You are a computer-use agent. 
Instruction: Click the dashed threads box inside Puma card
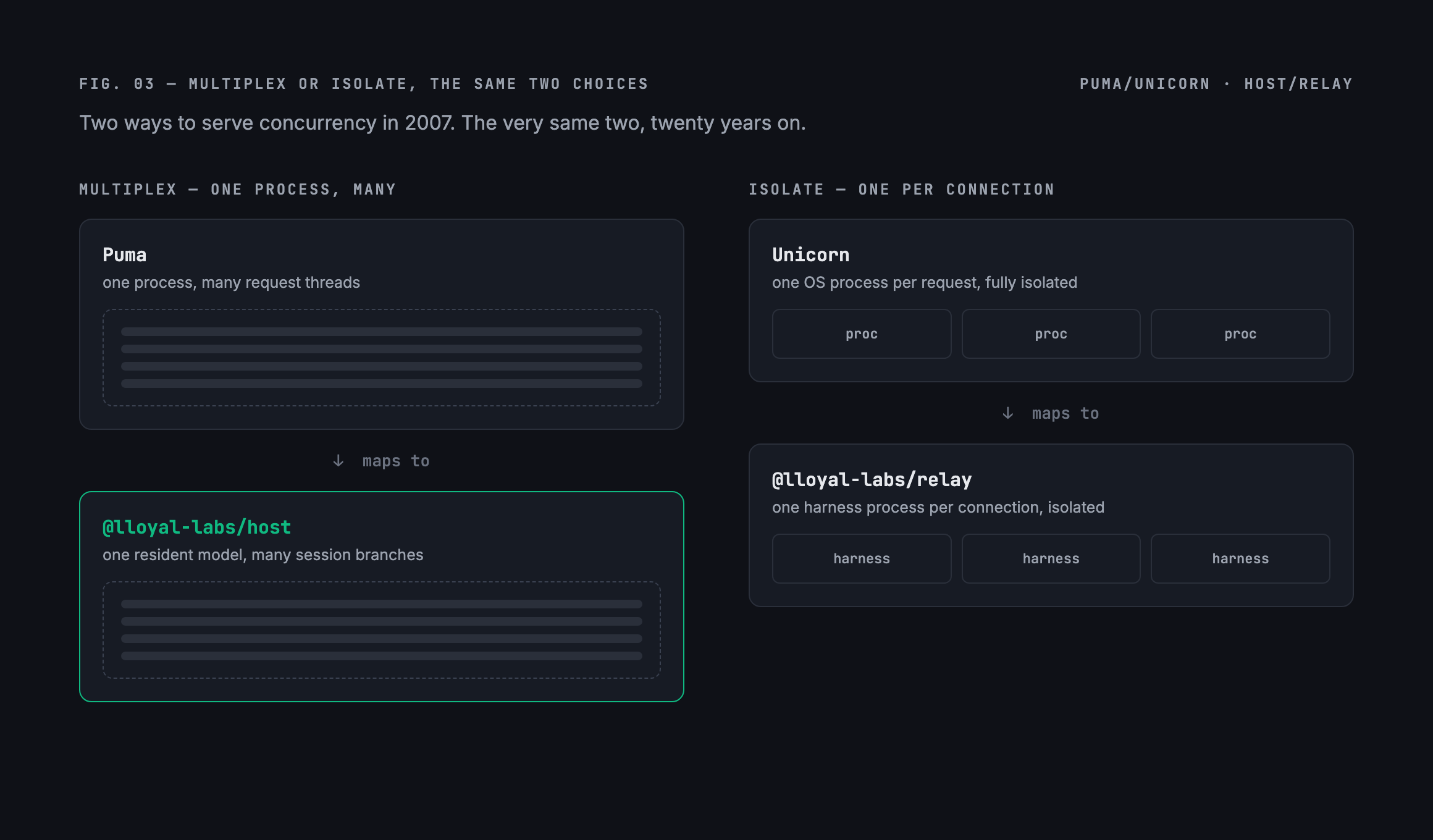tap(382, 358)
